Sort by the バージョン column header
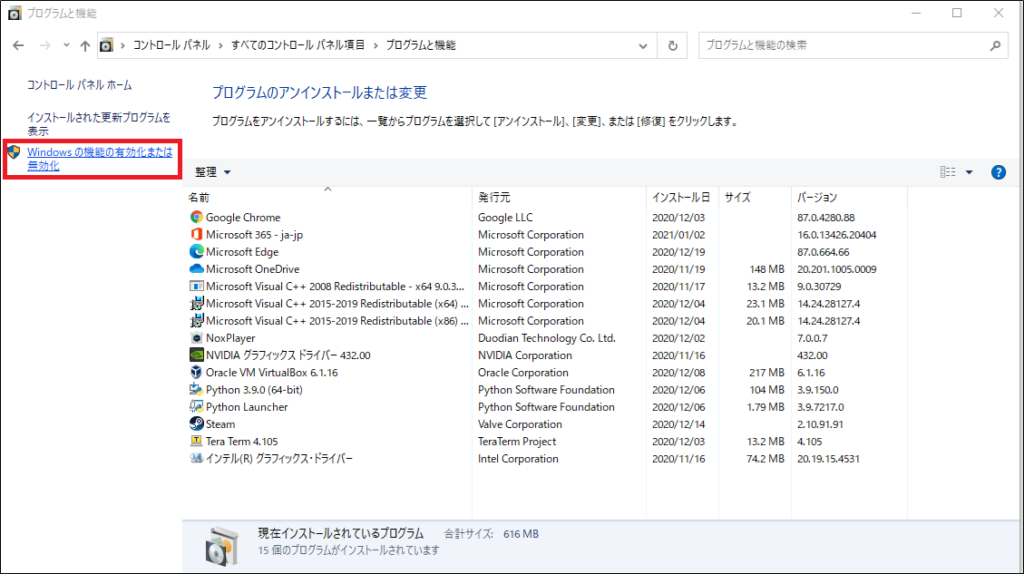Viewport: 1024px width, 574px height. (817, 197)
